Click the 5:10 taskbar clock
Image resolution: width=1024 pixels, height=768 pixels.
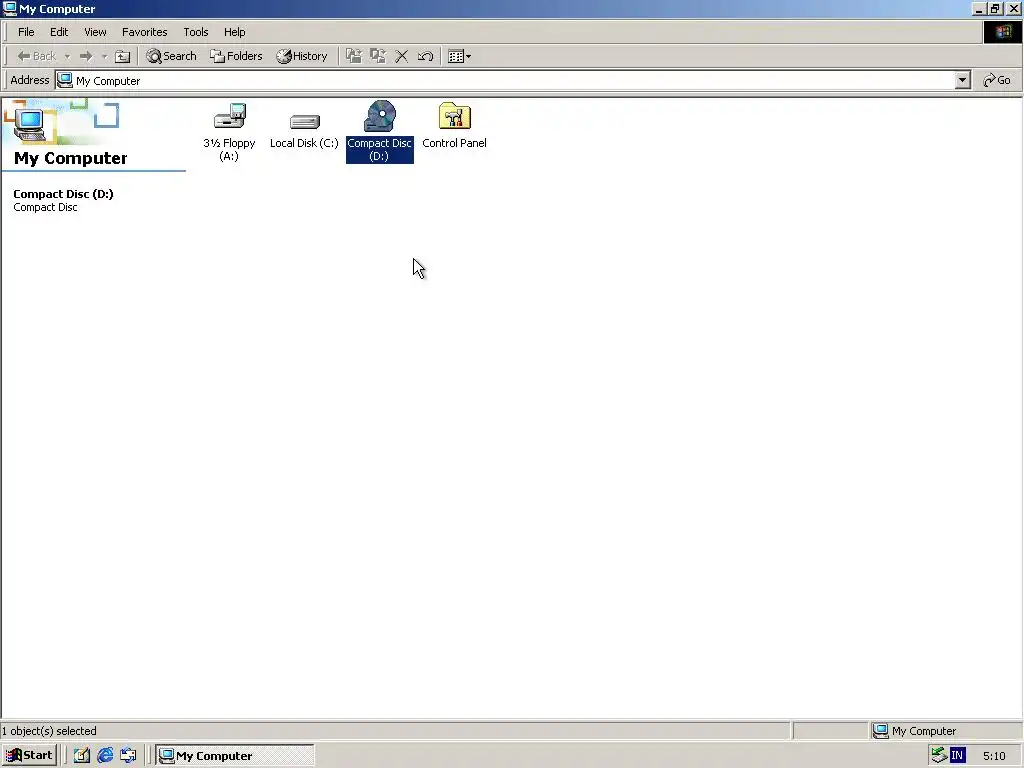[x=994, y=756]
